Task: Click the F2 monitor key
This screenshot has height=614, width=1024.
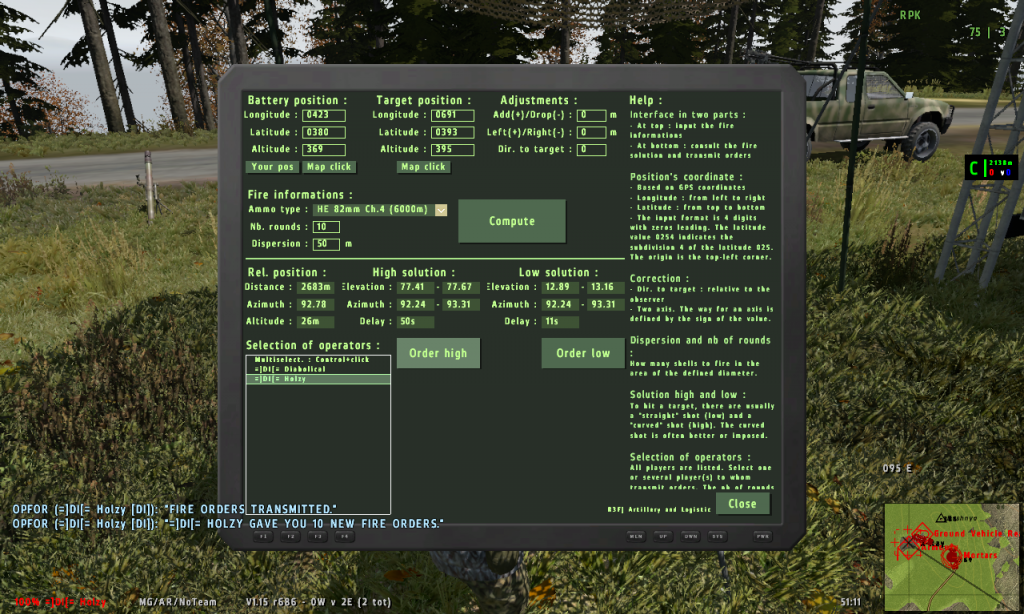Action: click(x=291, y=536)
